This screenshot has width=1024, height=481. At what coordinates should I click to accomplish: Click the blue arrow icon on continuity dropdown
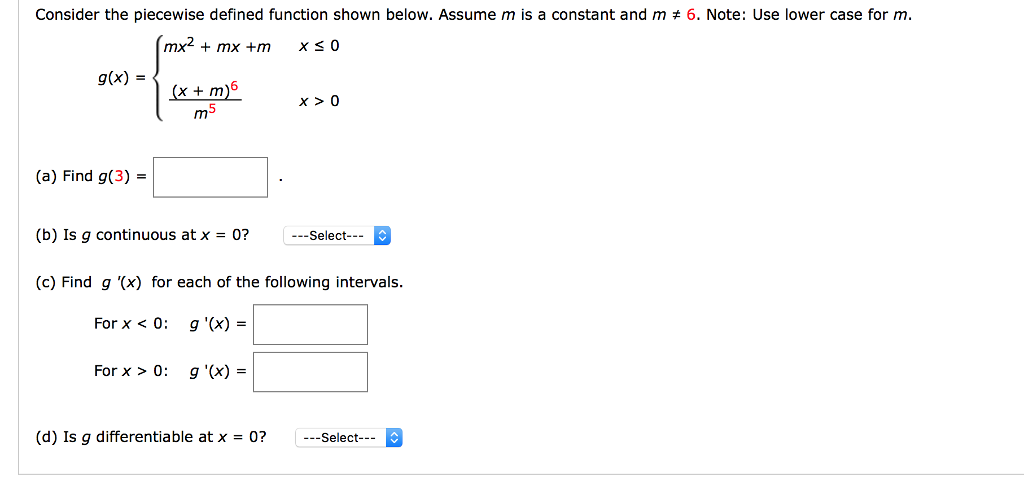pos(383,236)
